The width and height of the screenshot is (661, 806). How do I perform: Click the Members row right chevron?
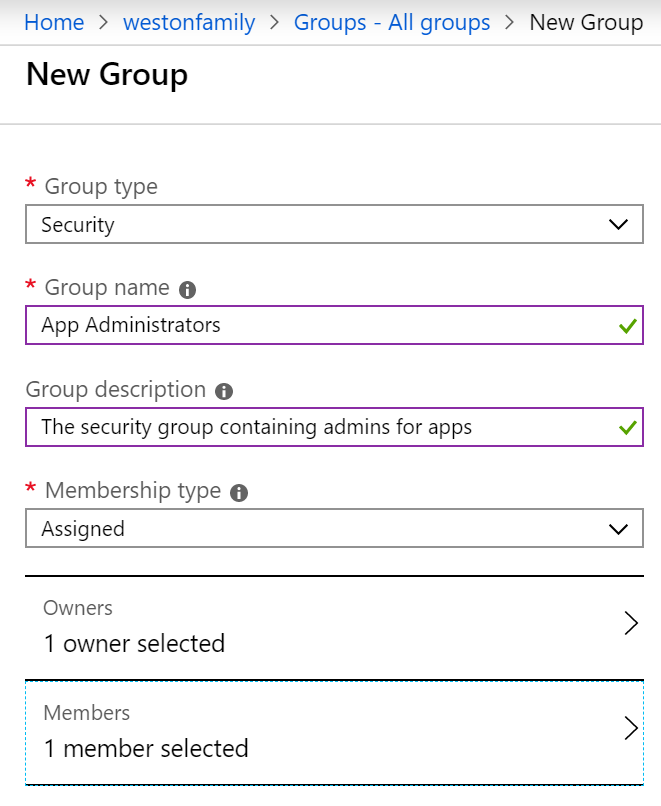click(x=631, y=728)
